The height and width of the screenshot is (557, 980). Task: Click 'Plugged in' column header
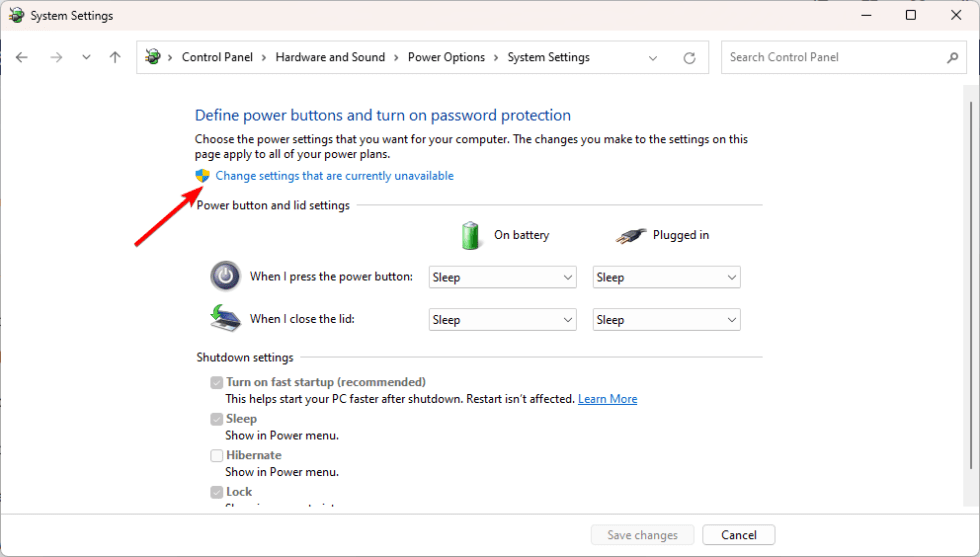[681, 235]
